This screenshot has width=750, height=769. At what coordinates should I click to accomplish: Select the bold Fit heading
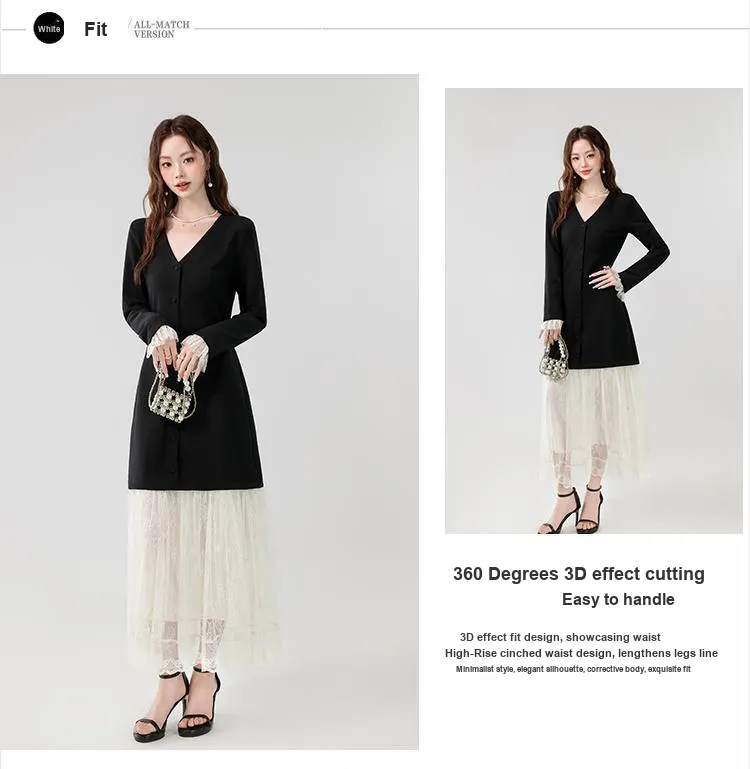(x=96, y=29)
